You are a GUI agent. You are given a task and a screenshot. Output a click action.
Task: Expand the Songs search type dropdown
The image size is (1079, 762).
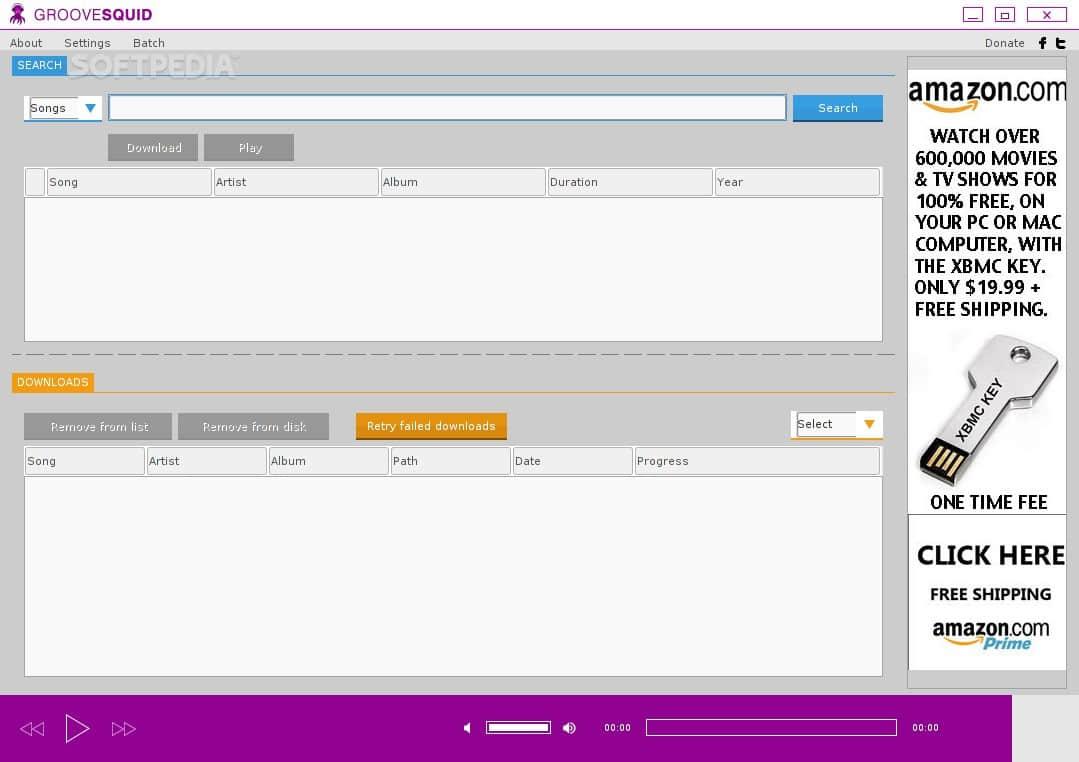click(x=90, y=108)
